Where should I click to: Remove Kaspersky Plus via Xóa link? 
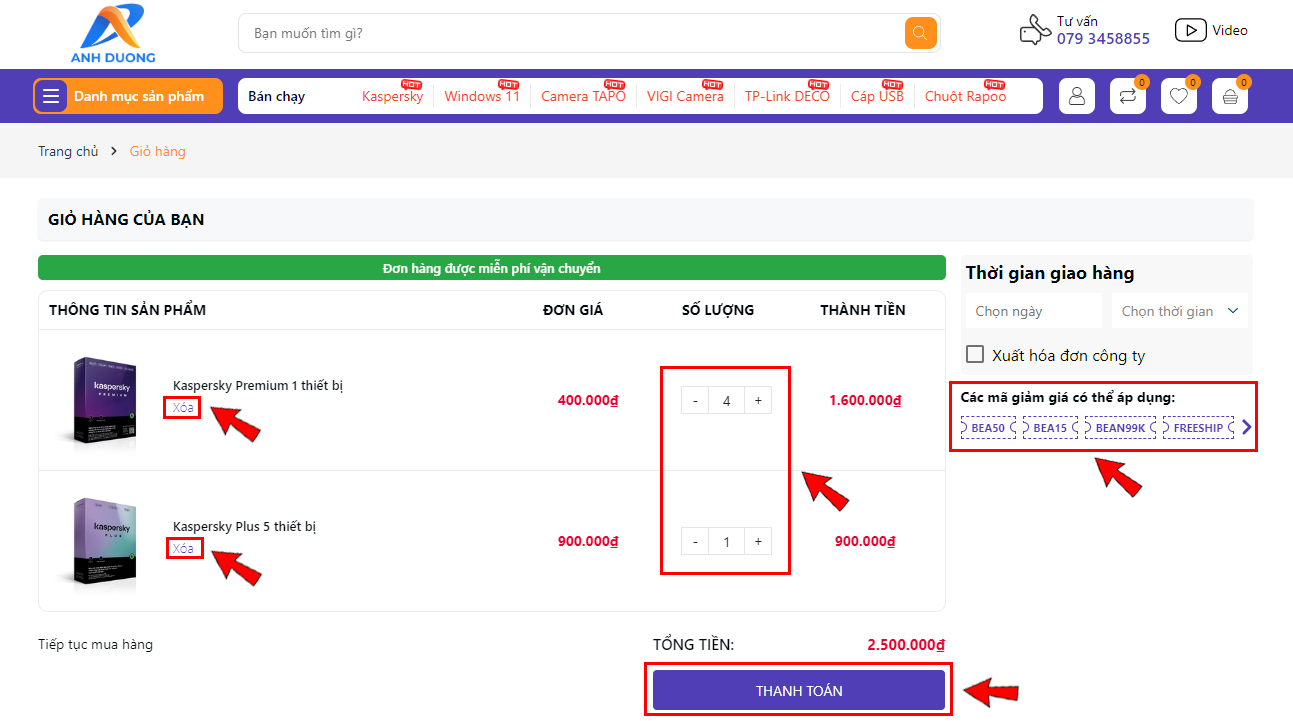click(183, 548)
